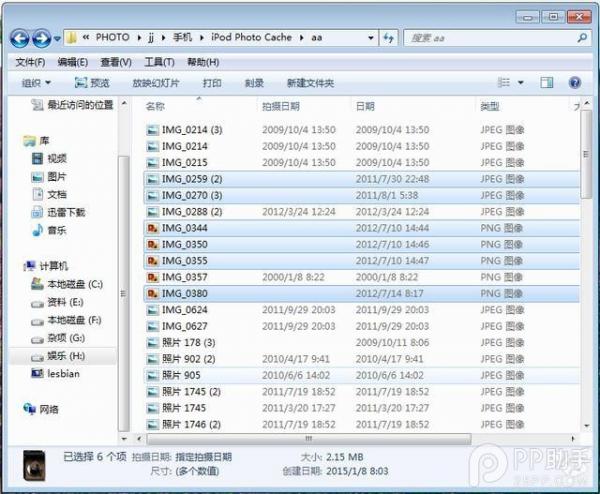This screenshot has height=494, width=600.
Task: Click PNG icon of IMG_0357
Action: [x=153, y=277]
